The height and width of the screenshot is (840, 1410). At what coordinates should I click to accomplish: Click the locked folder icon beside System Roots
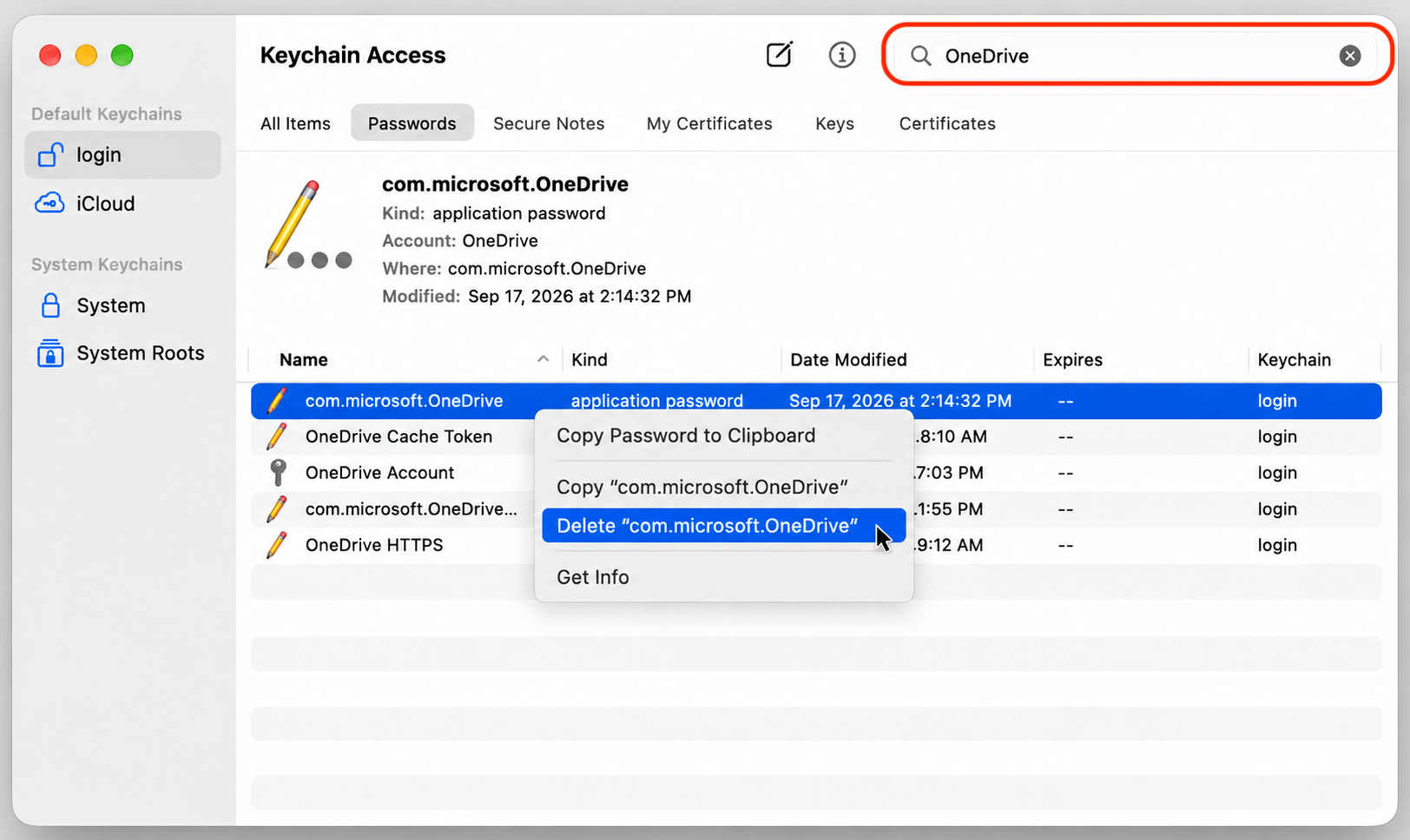[50, 353]
